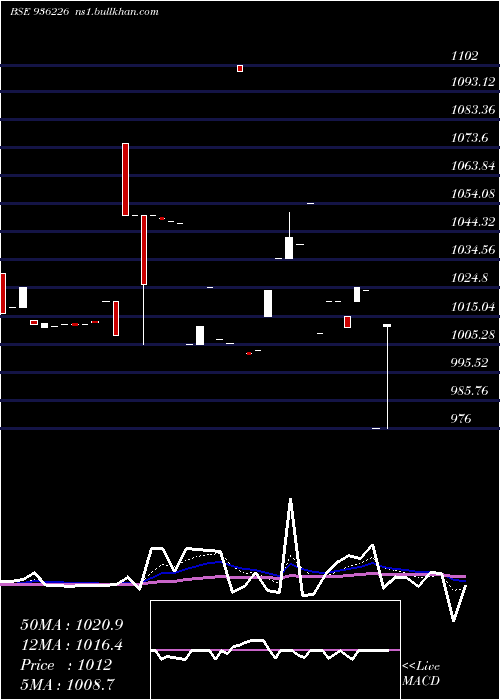Screen dimensions: 500x700
Task: Click the 1005.28 price axis label
Action: coord(473,334)
